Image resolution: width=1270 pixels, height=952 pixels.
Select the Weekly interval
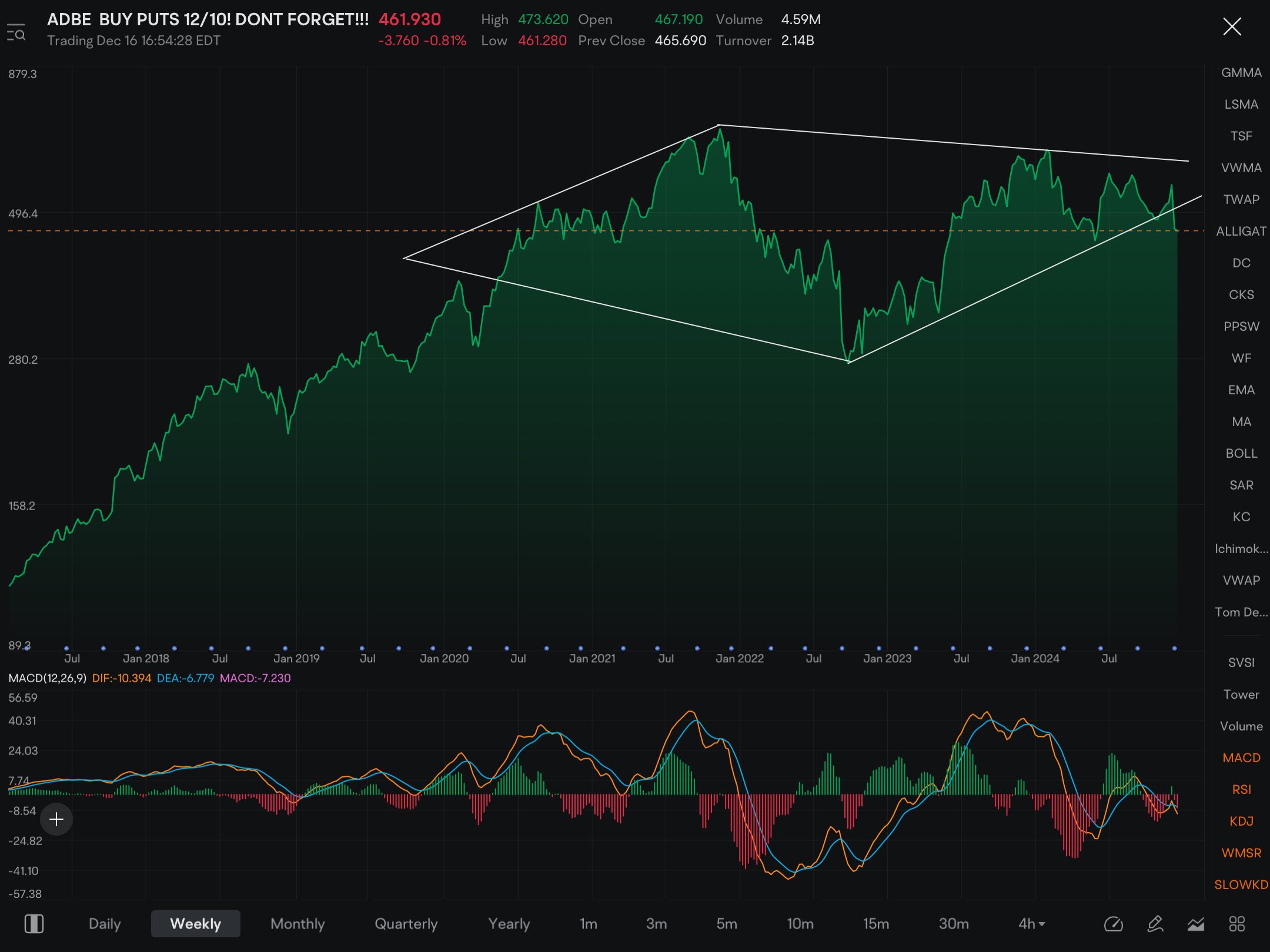click(x=196, y=924)
